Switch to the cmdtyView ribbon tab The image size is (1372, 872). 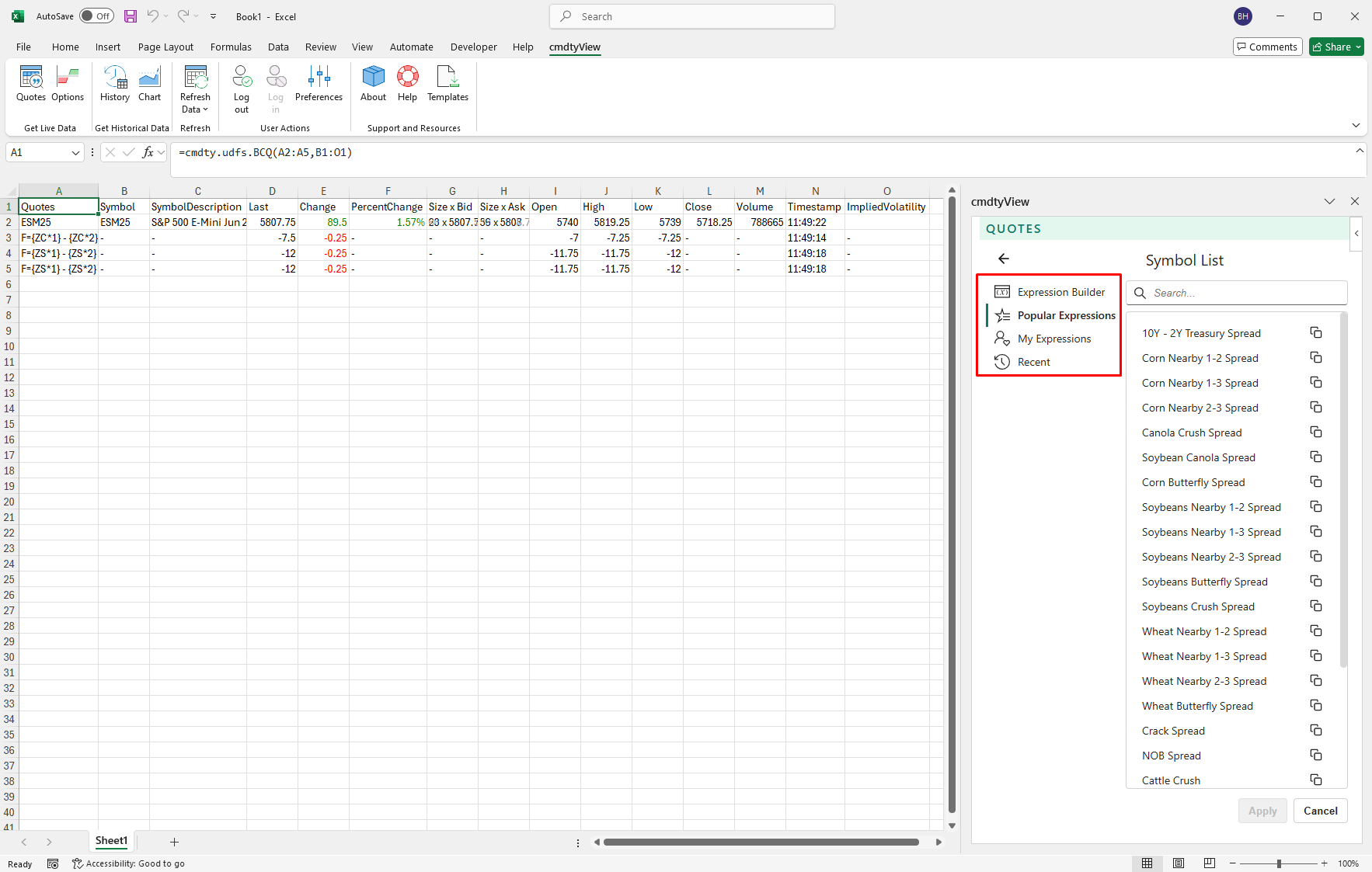pos(575,47)
